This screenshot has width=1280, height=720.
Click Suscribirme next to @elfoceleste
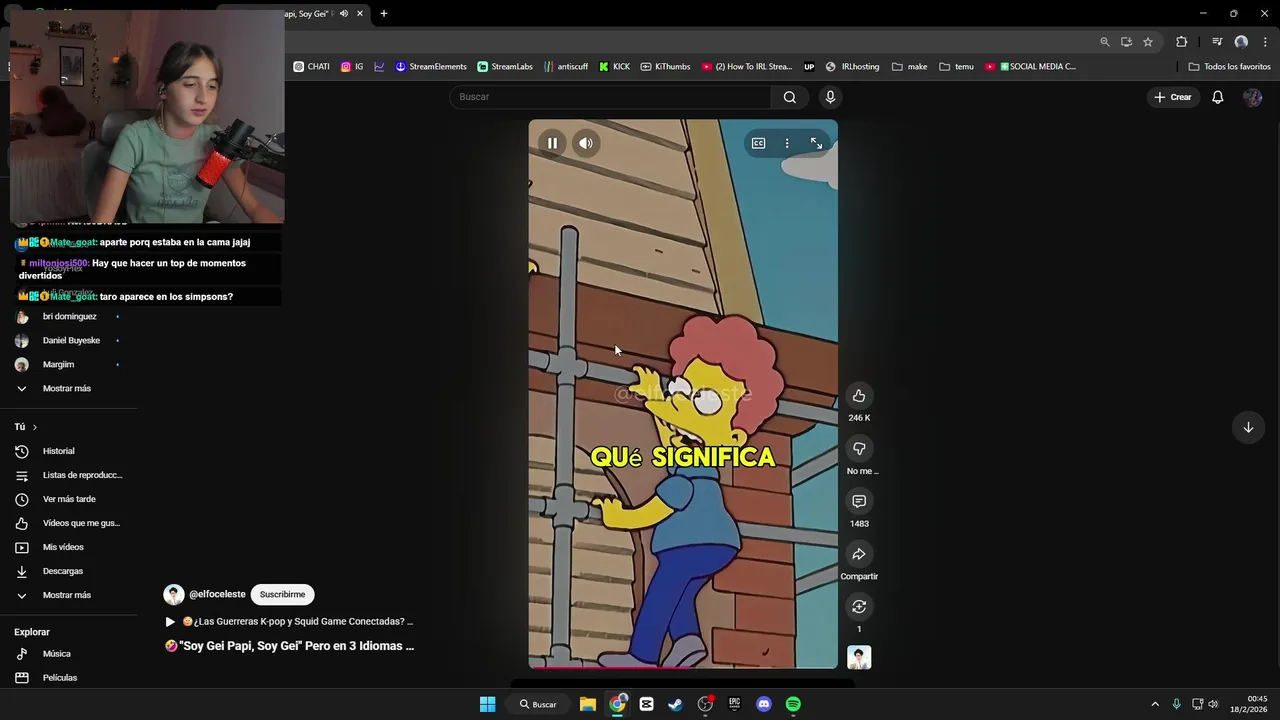[282, 594]
